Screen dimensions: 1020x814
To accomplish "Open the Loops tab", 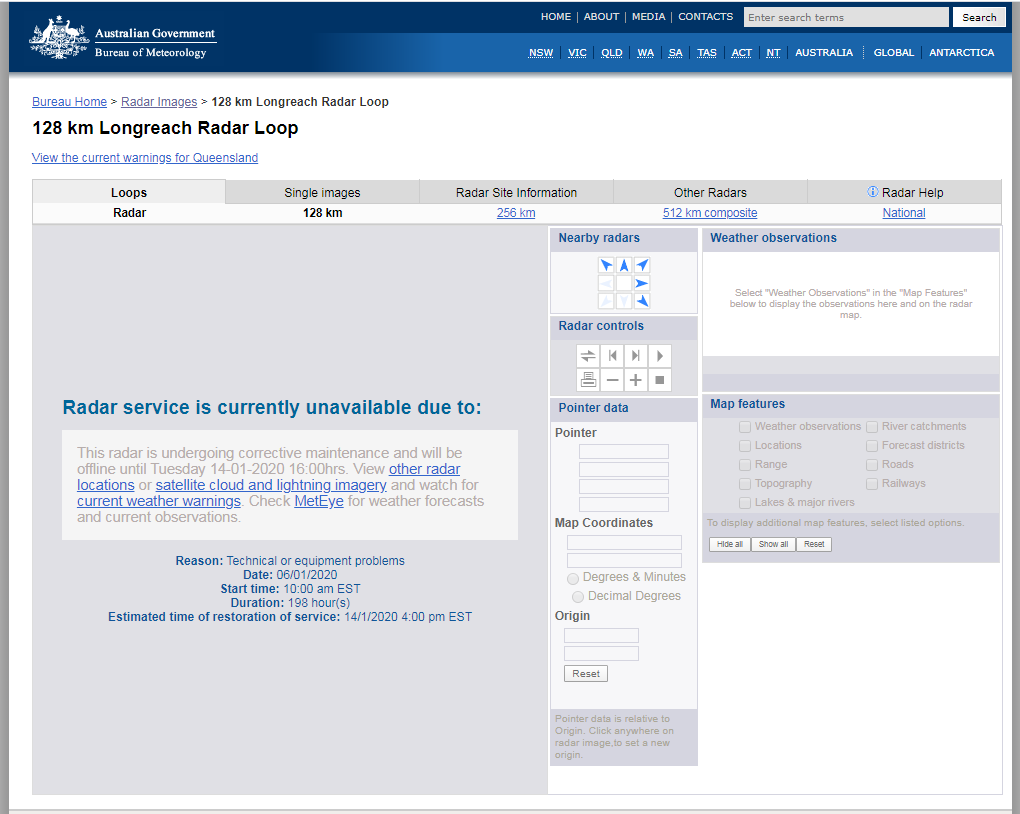I will (x=129, y=192).
